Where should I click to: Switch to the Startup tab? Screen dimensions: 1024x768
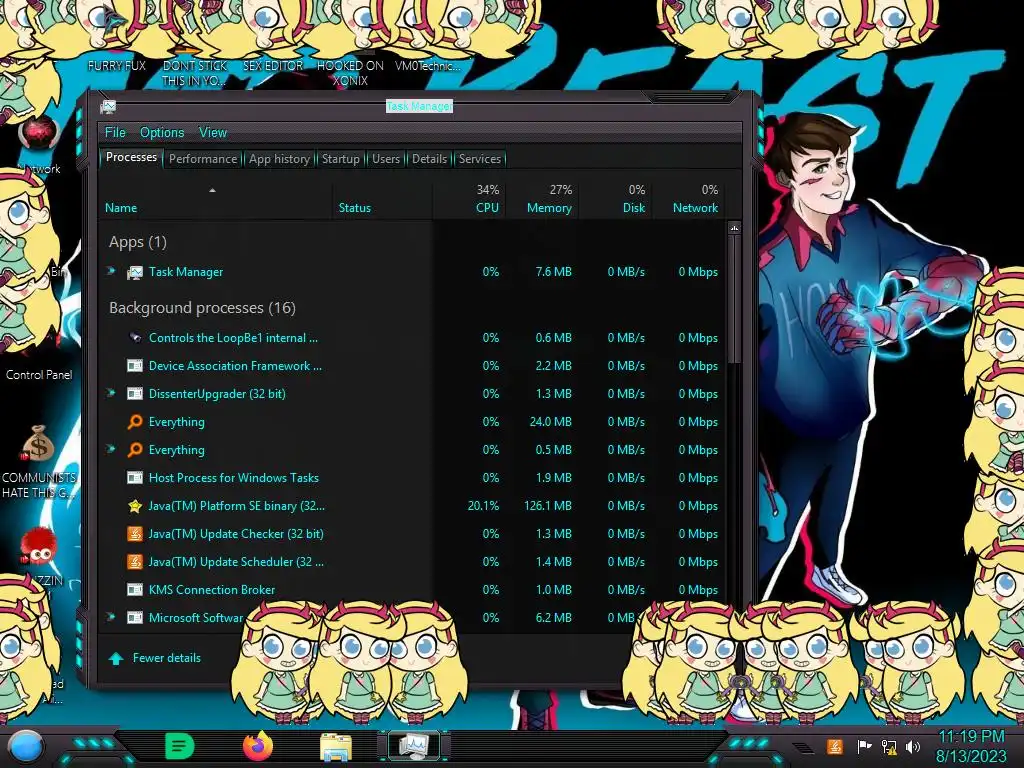[x=340, y=159]
